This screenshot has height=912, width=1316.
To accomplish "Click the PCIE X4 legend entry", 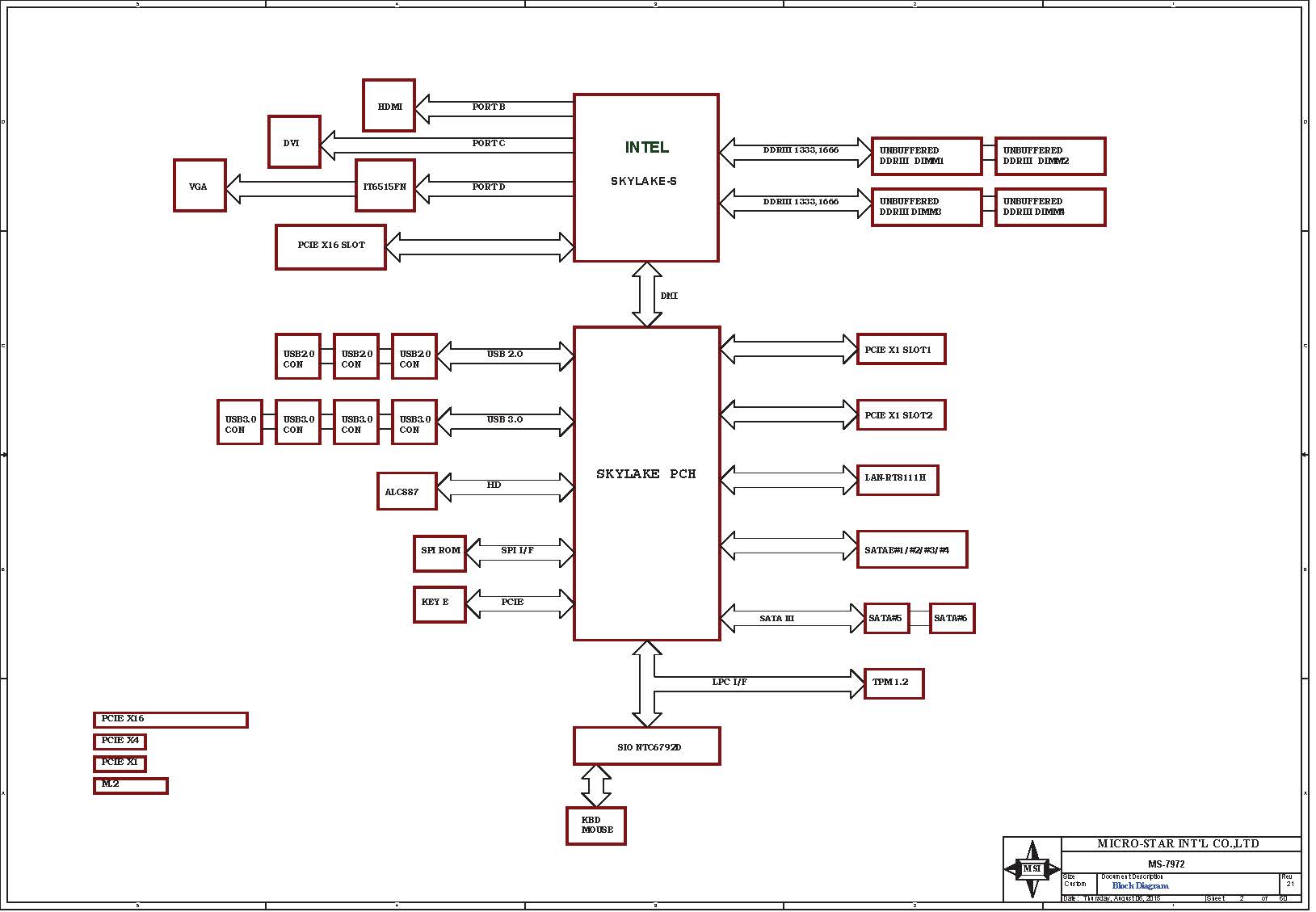I will pos(120,742).
